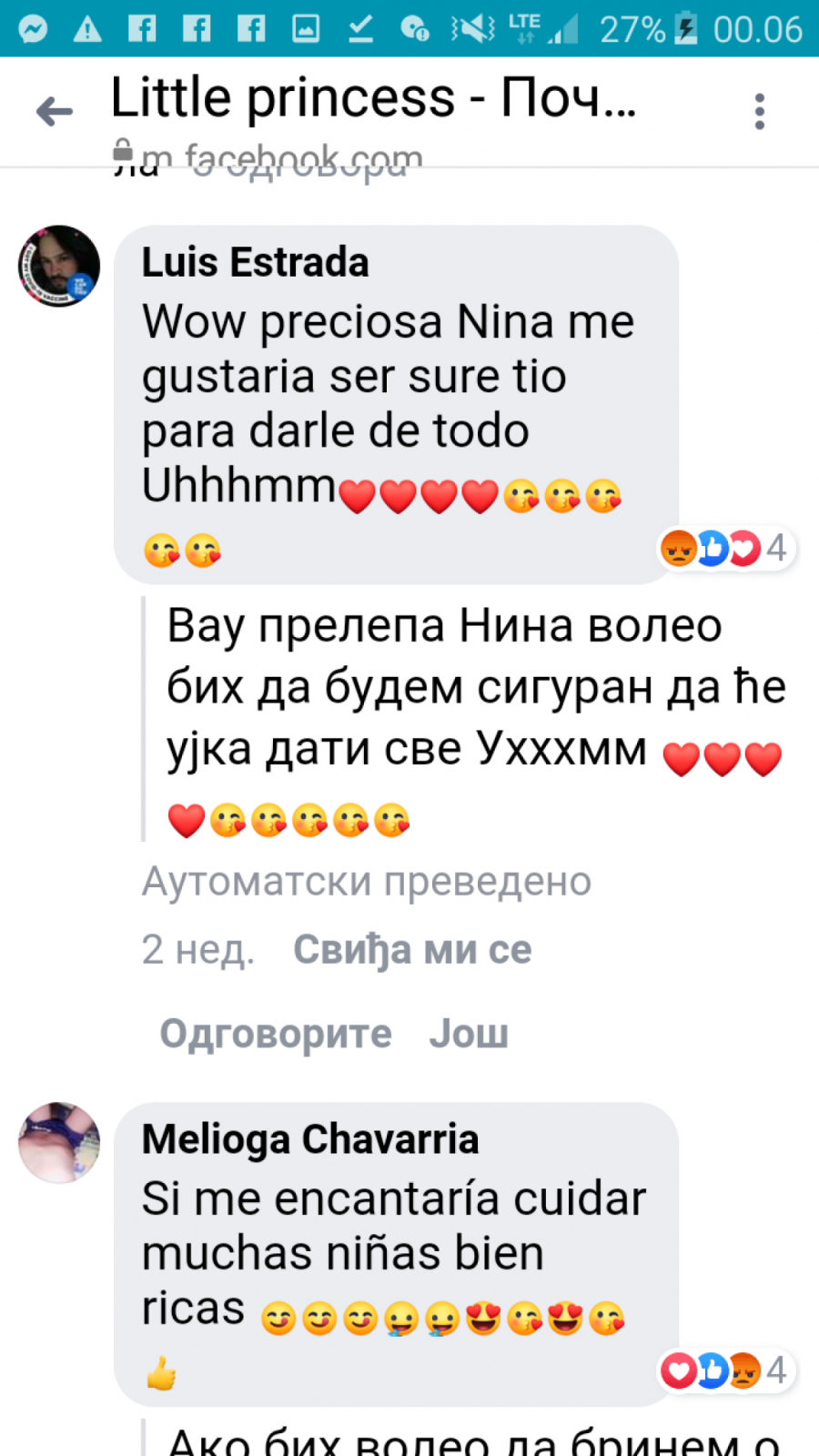View reactions on Luis Estrada's comment

coord(725,548)
